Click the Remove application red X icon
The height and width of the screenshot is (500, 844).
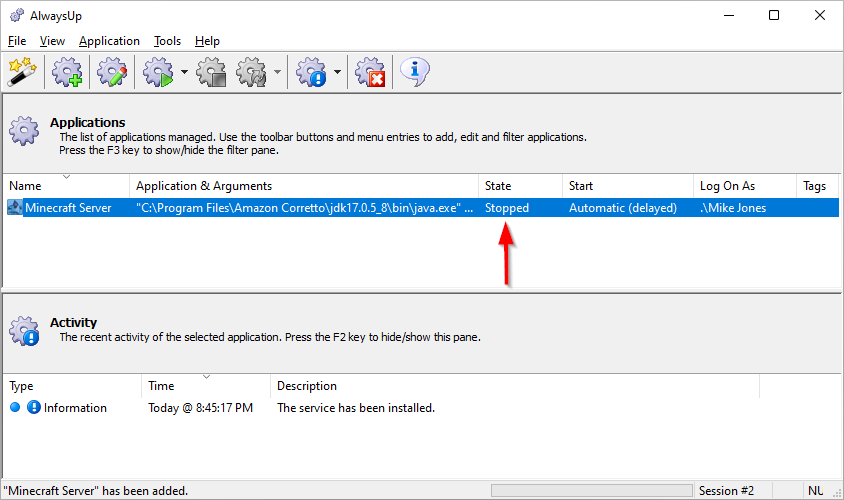(x=370, y=72)
